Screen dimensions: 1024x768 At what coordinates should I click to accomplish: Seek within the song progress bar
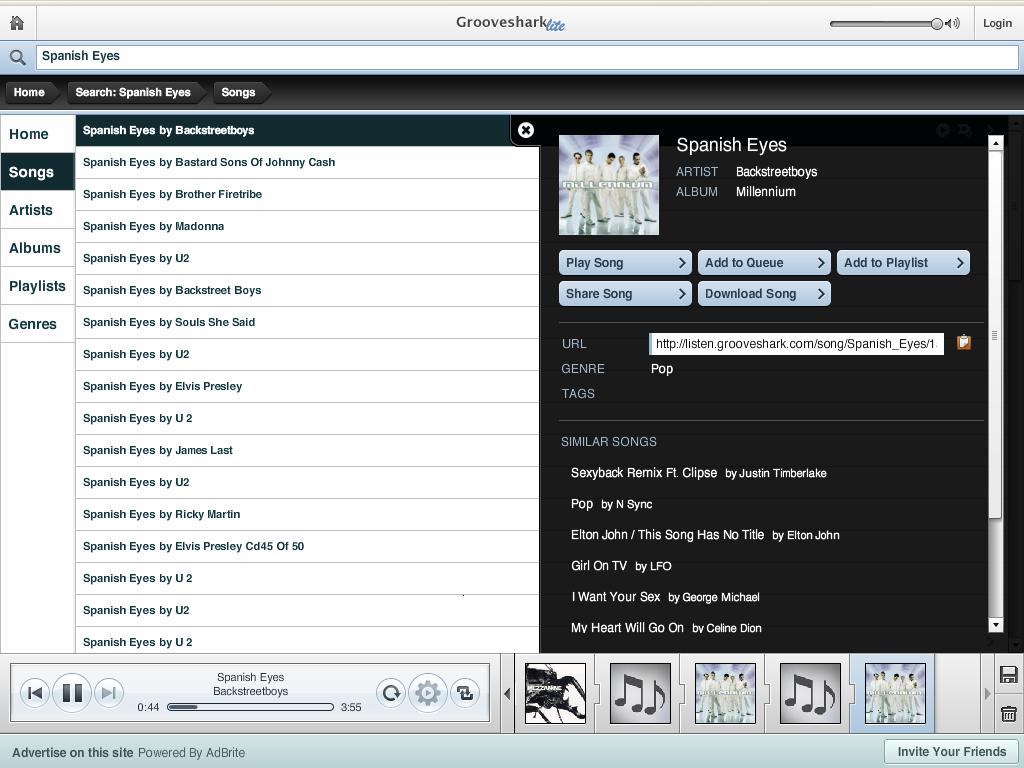tap(250, 707)
